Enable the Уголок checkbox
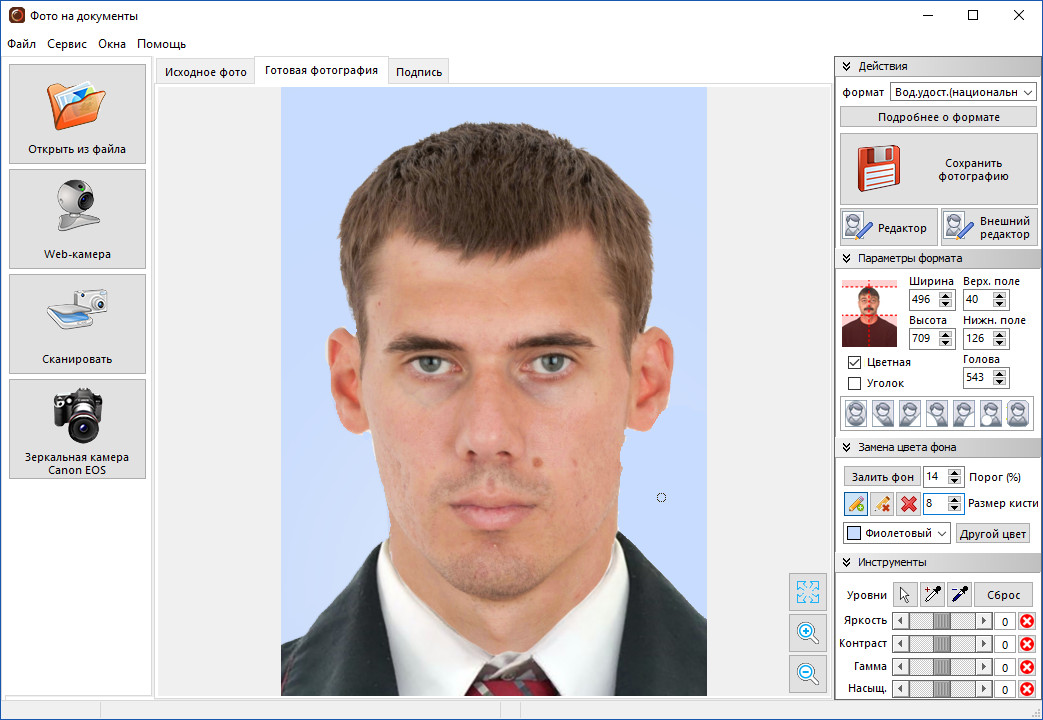 [x=855, y=383]
